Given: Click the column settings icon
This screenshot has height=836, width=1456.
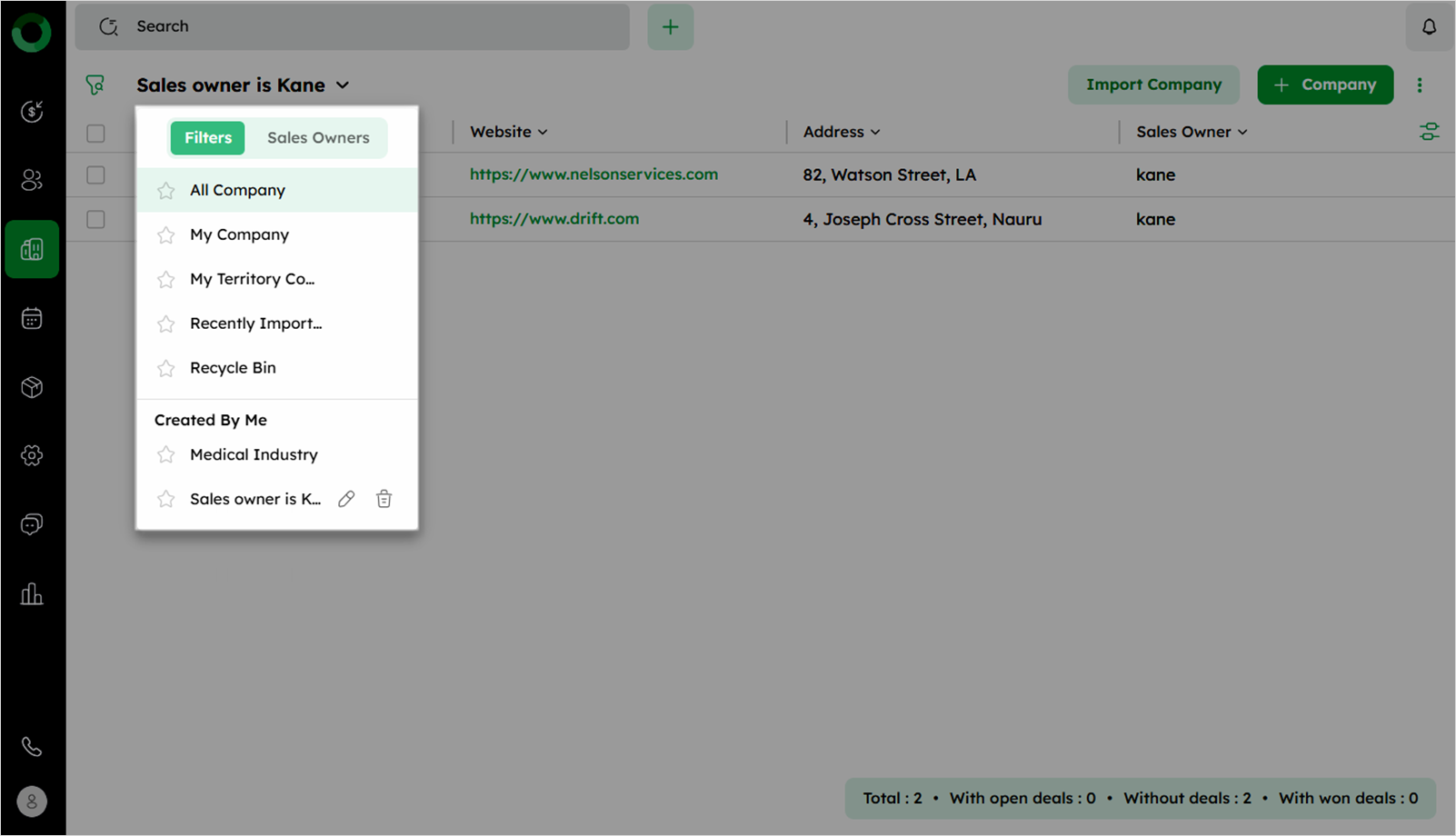Looking at the screenshot, I should pos(1429,132).
